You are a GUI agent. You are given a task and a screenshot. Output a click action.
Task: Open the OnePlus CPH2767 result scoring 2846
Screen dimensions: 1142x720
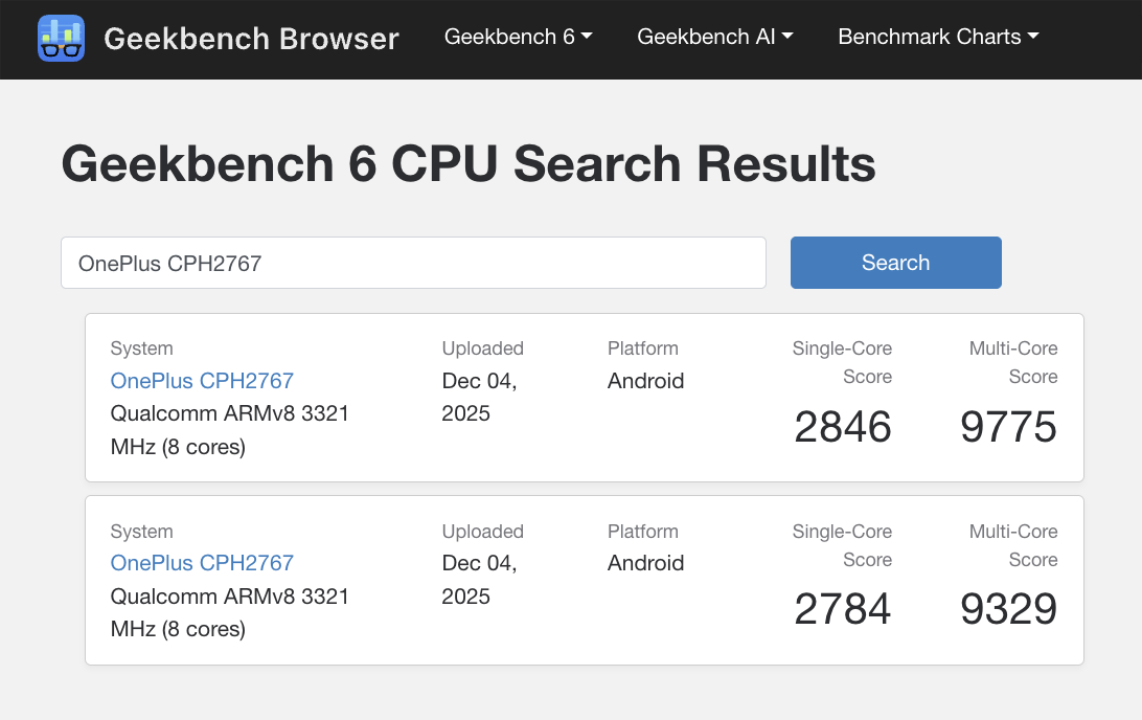[x=202, y=381]
